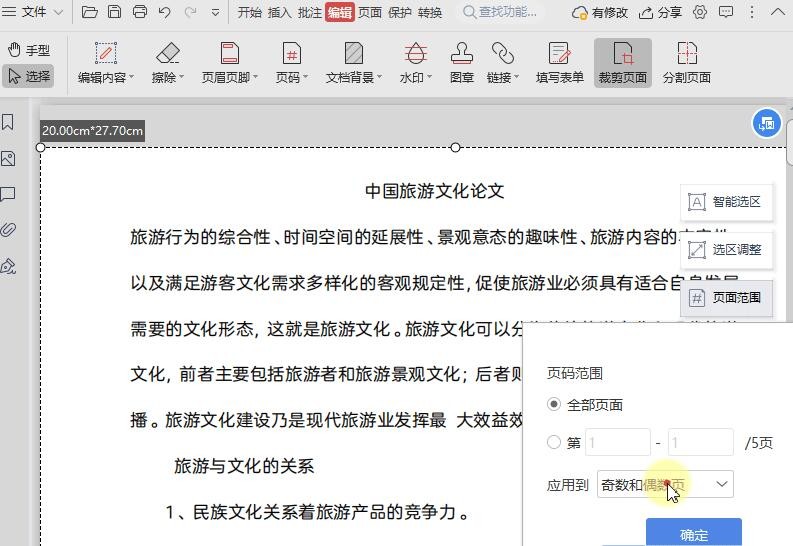Click the Confirm (确定) button
This screenshot has width=793, height=546.
click(693, 535)
